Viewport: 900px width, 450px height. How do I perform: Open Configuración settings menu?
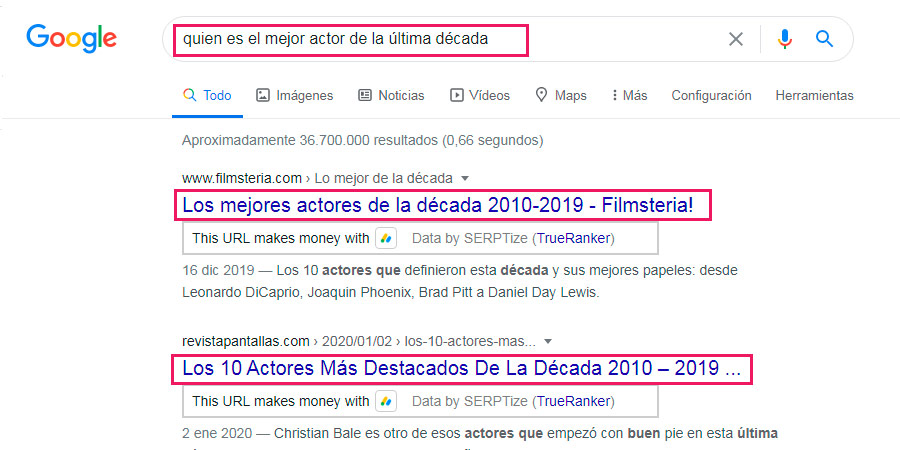click(711, 95)
